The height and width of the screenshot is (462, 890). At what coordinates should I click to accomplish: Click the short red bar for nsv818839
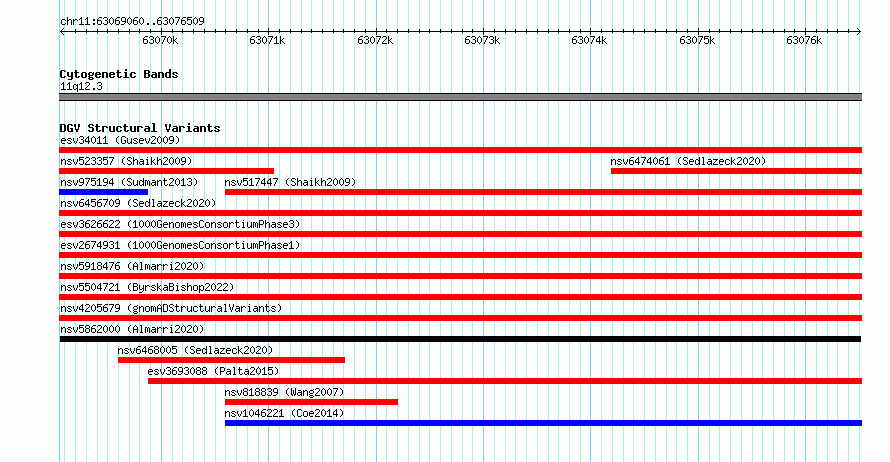[x=311, y=402]
